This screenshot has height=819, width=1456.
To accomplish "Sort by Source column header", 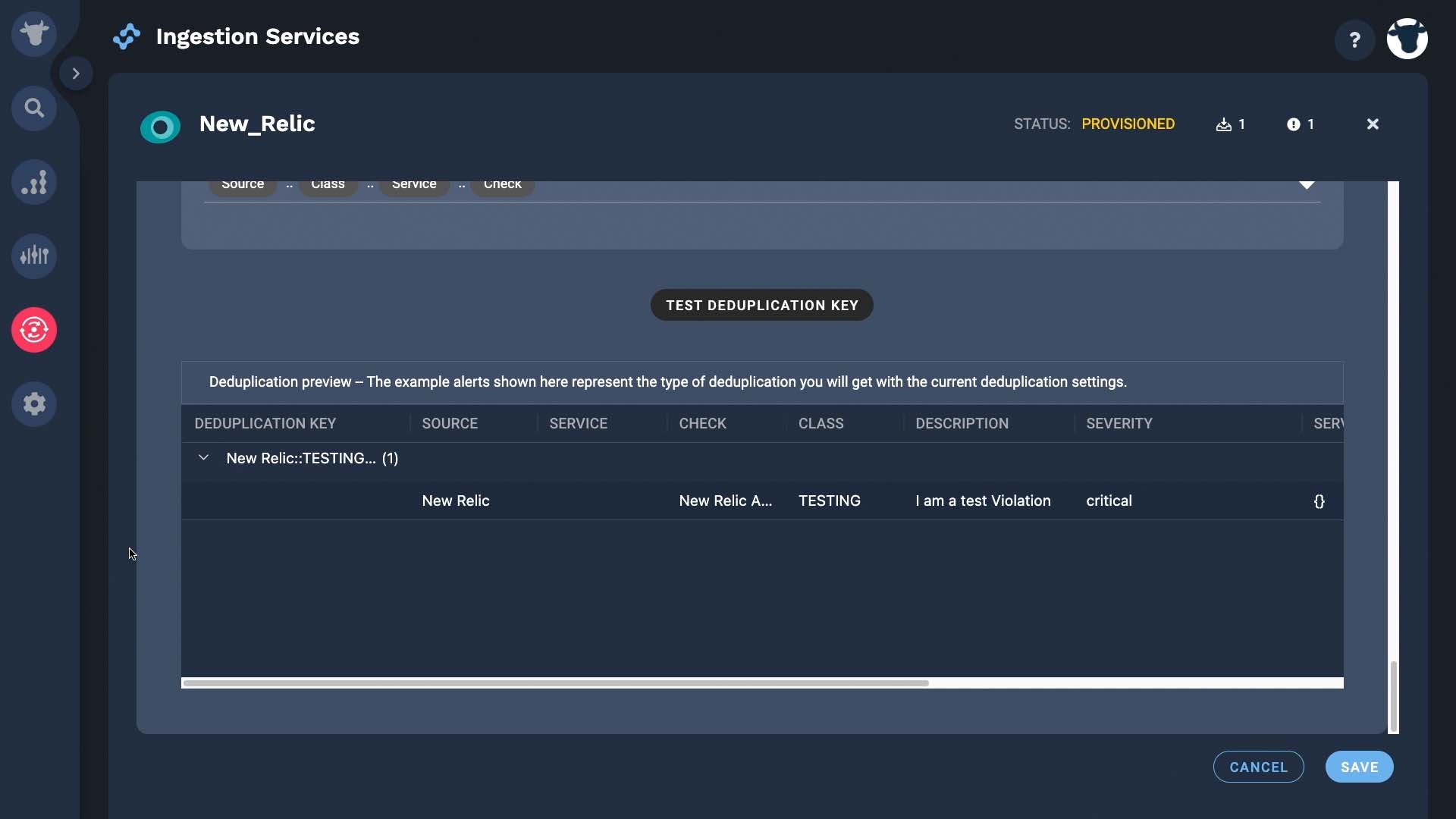I will [450, 423].
